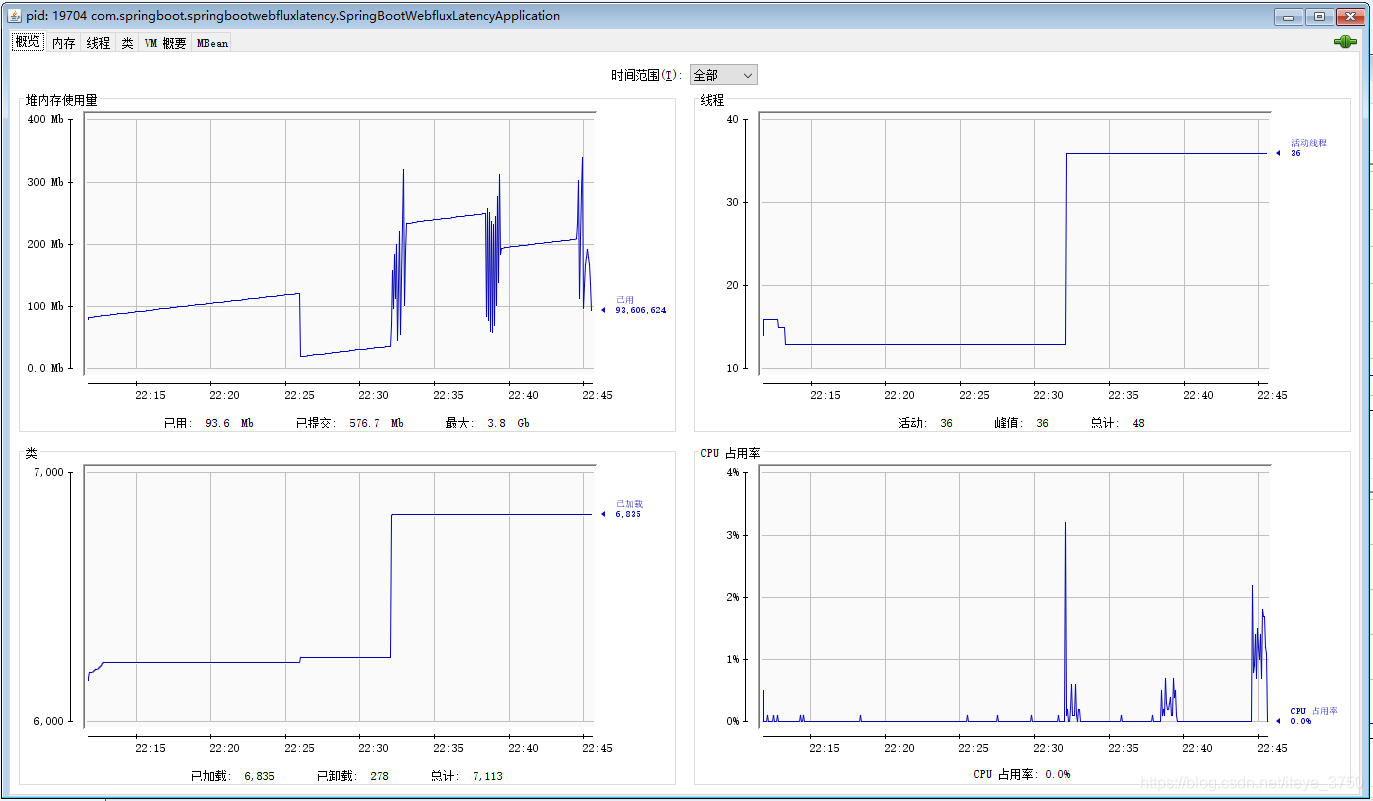The height and width of the screenshot is (801, 1373).
Task: Click inside the 类 loaded chart area
Action: point(340,597)
